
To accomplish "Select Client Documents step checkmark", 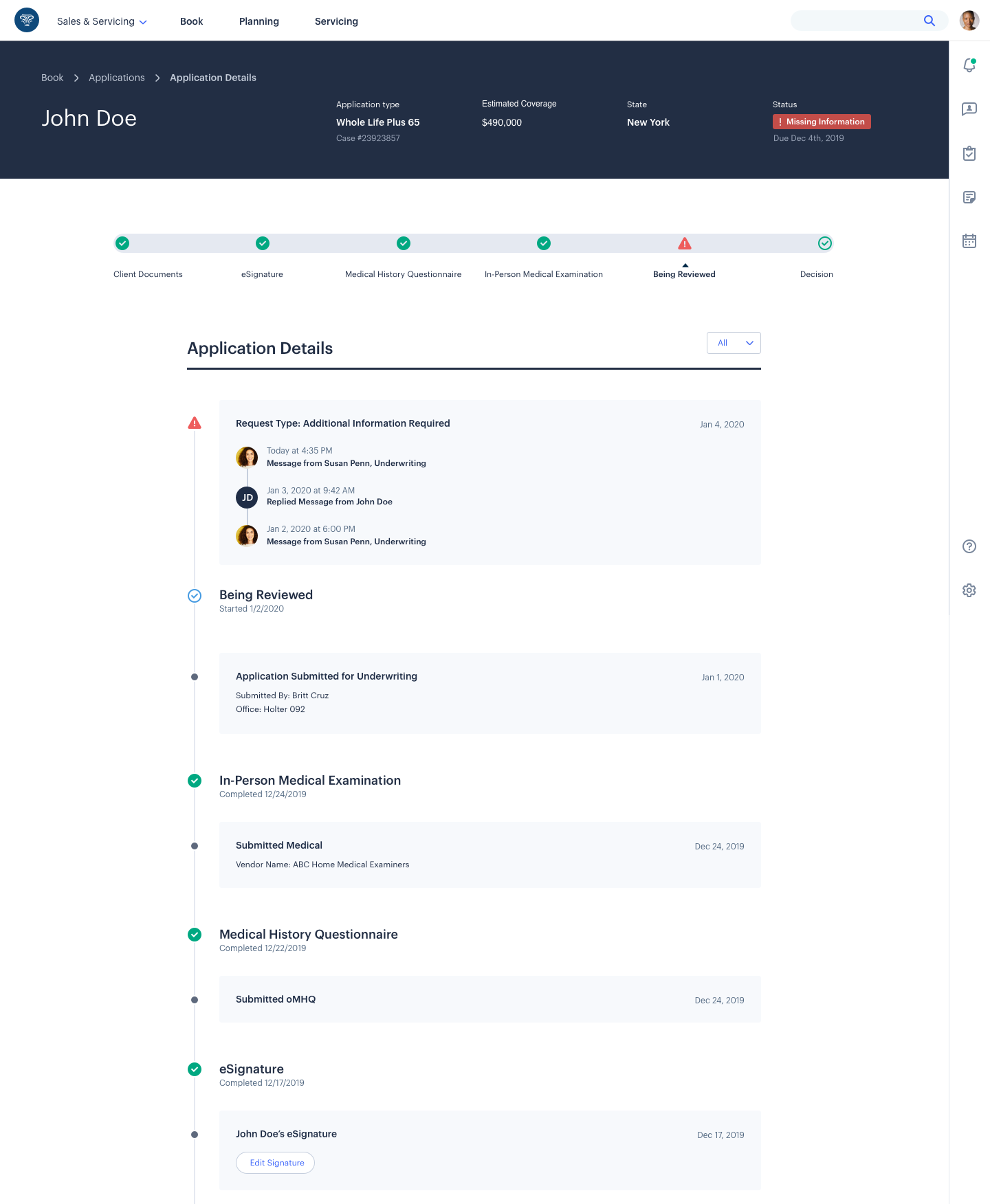I will 122,243.
